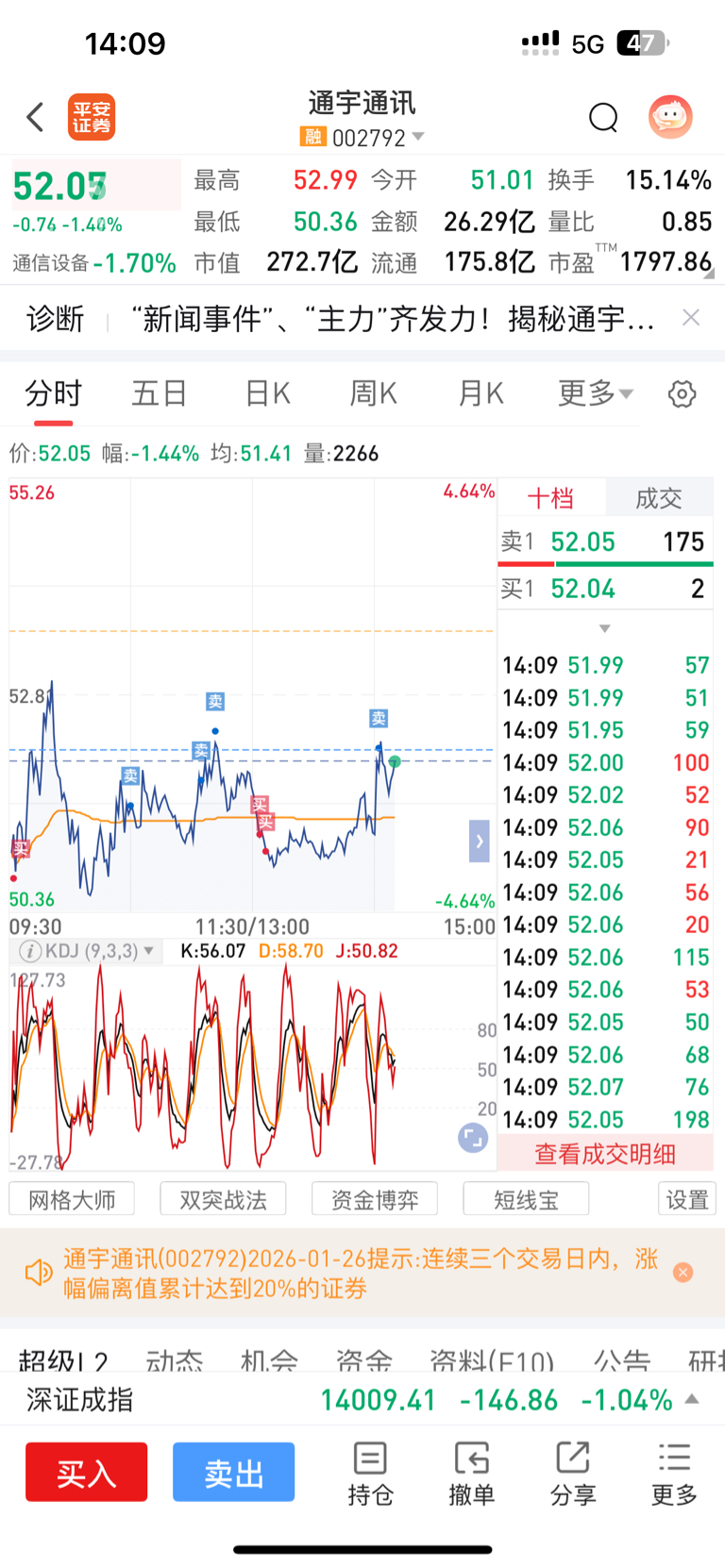Viewport: 725px width, 1568px height.
Task: Tap the 买 marker at chart start
Action: pos(21,849)
